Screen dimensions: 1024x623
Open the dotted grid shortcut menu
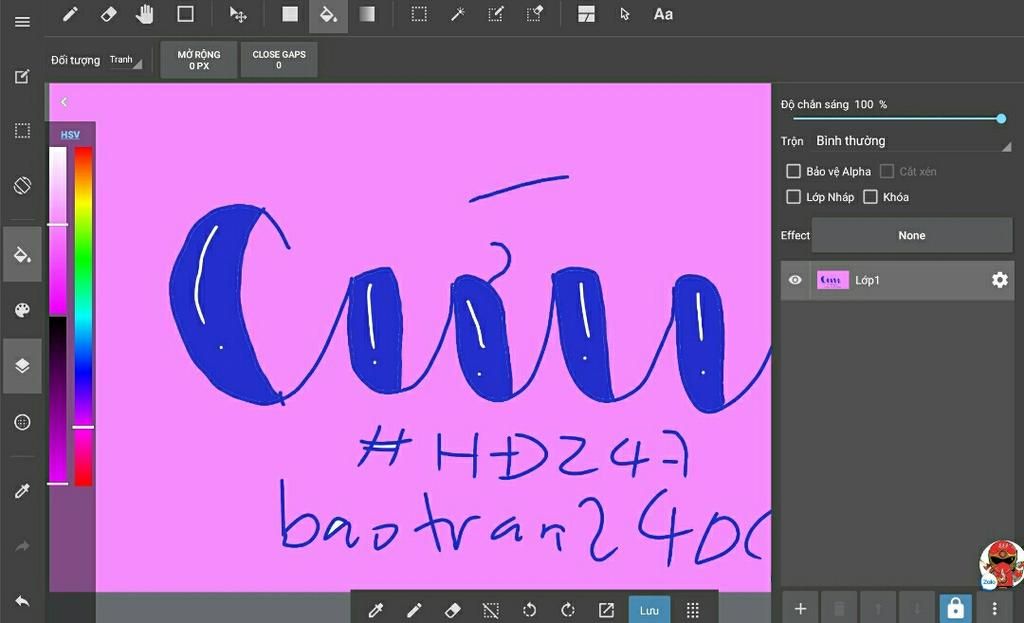pyautogui.click(x=693, y=611)
